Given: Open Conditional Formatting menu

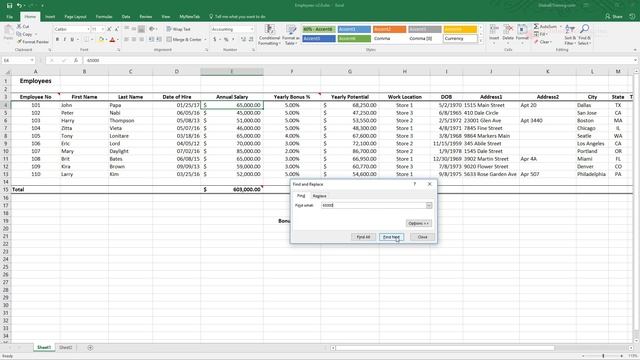Looking at the screenshot, I should point(269,34).
